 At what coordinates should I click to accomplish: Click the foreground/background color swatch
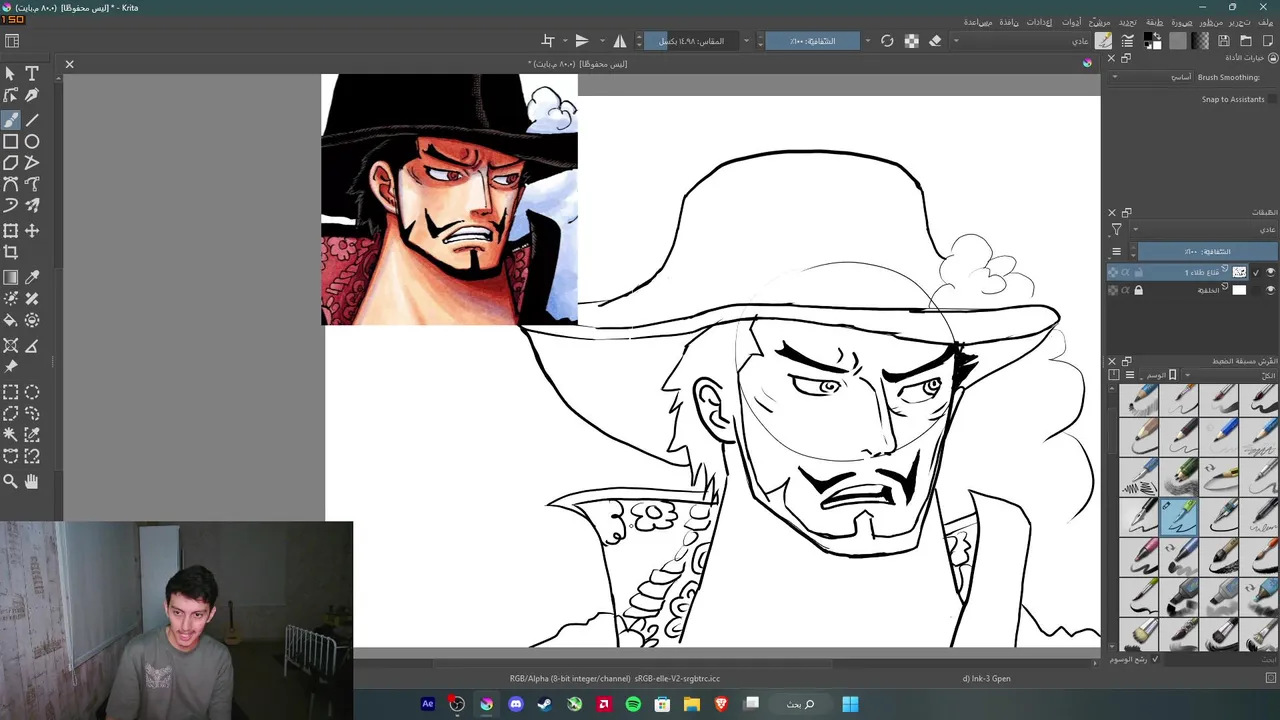pyautogui.click(x=1152, y=41)
